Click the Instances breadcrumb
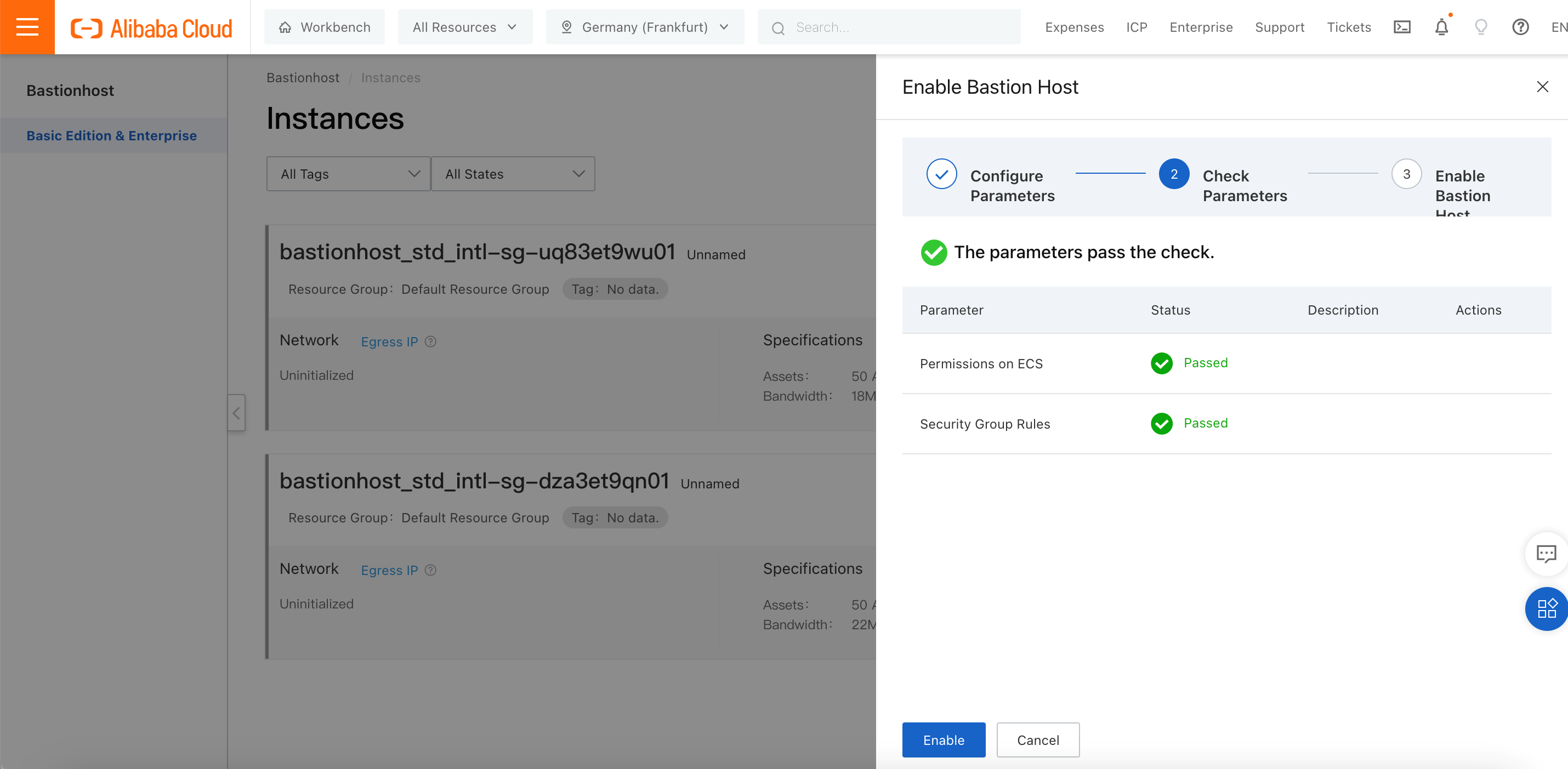This screenshot has height=769, width=1568. click(391, 78)
